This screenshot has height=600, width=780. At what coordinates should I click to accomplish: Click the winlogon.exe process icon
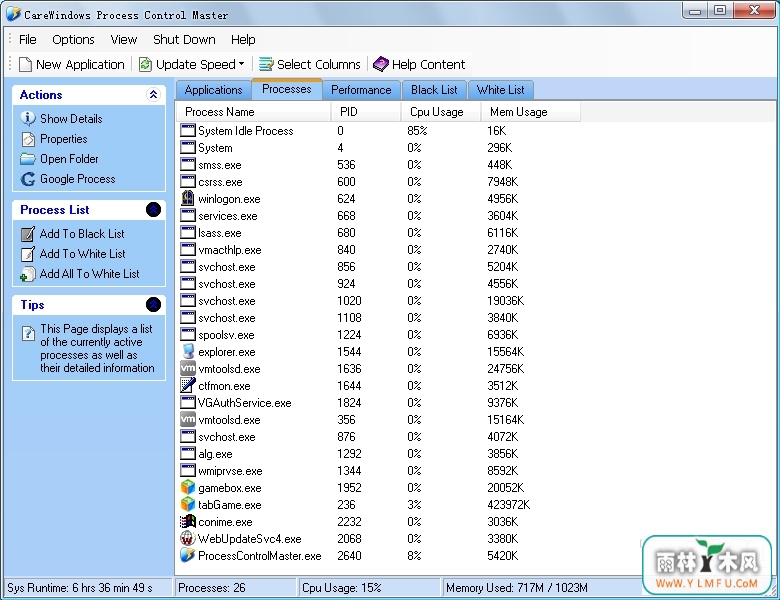(188, 199)
